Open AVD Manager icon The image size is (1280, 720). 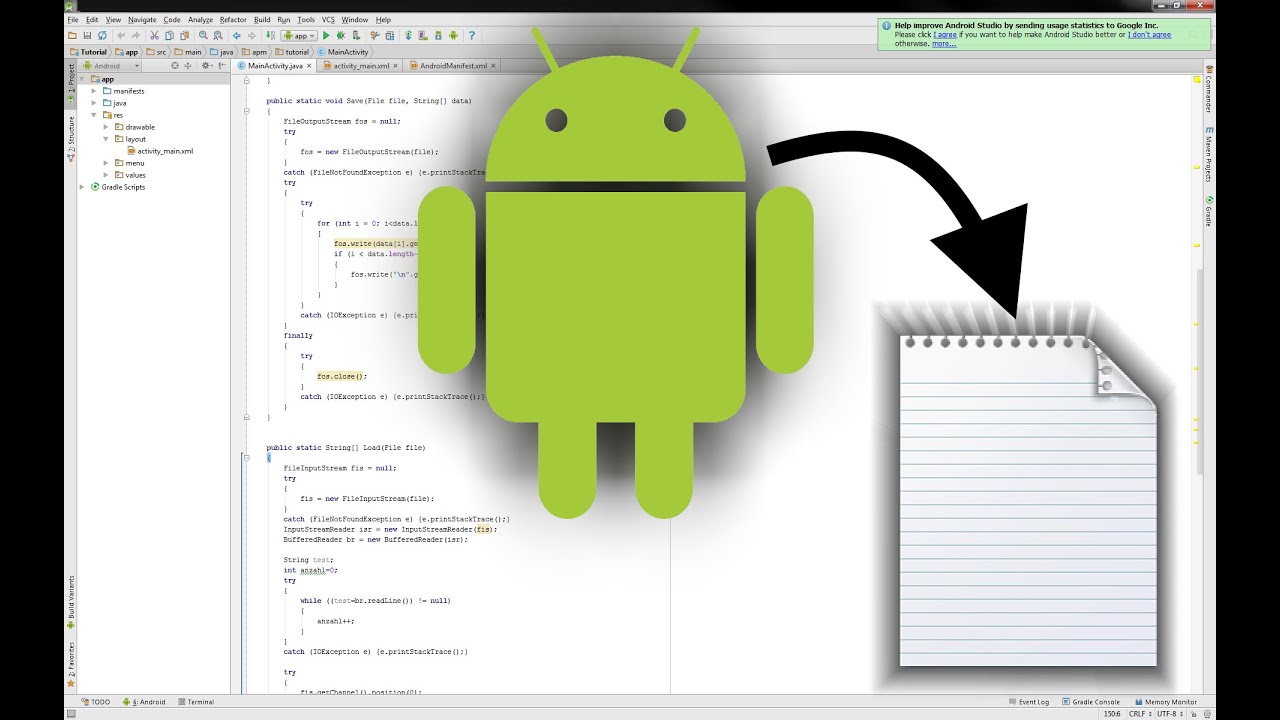point(422,35)
